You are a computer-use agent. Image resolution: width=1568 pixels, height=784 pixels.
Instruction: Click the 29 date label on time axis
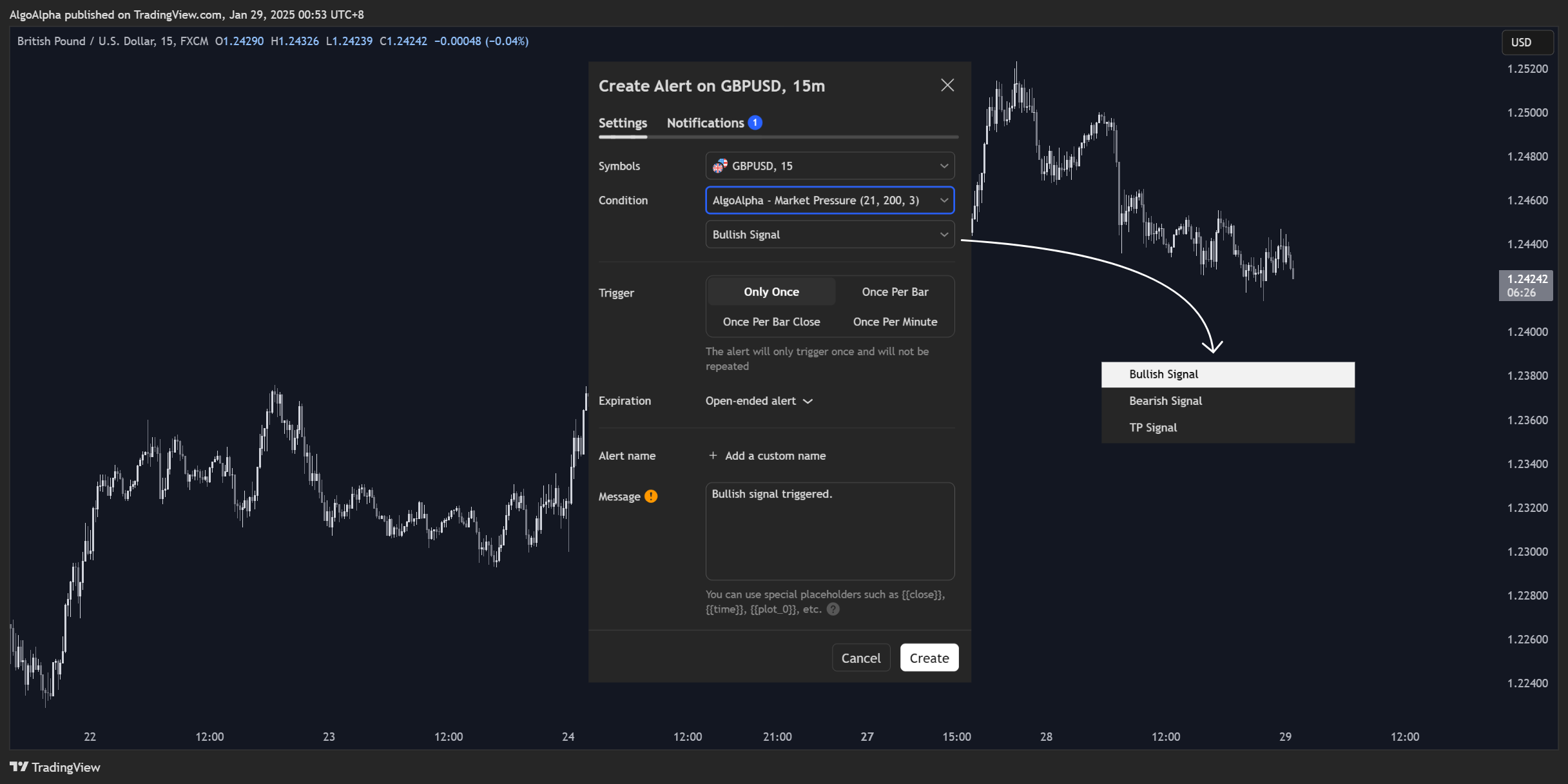[x=1285, y=737]
